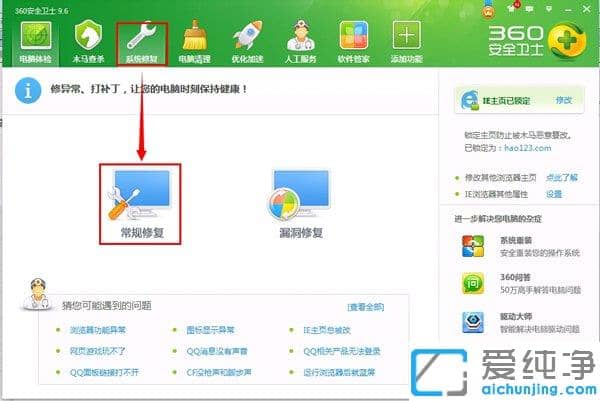
Task: Click the title bar icon with red badge
Action: pyautogui.click(x=512, y=7)
